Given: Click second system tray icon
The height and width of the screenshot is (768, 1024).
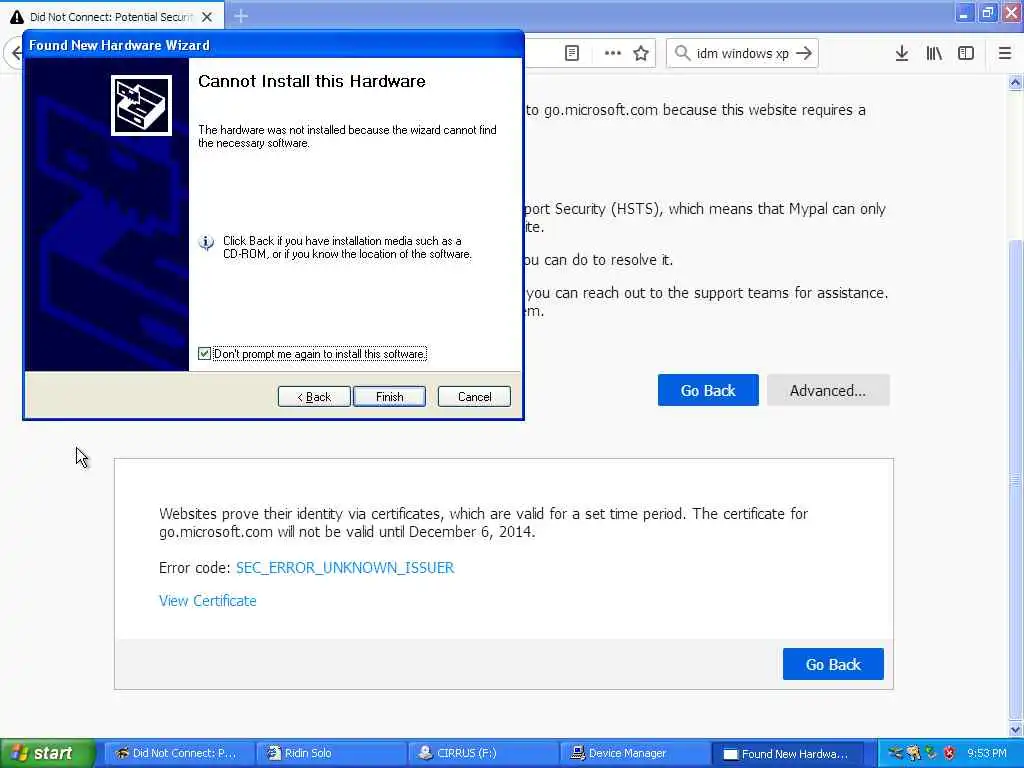Looking at the screenshot, I should [x=913, y=753].
